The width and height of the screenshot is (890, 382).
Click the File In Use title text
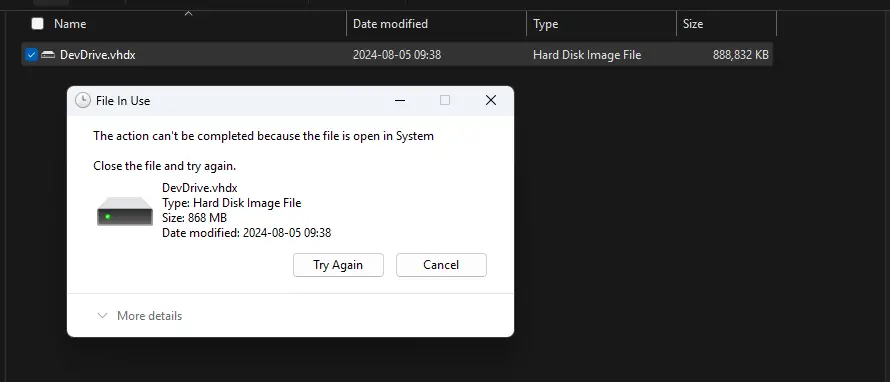123,101
